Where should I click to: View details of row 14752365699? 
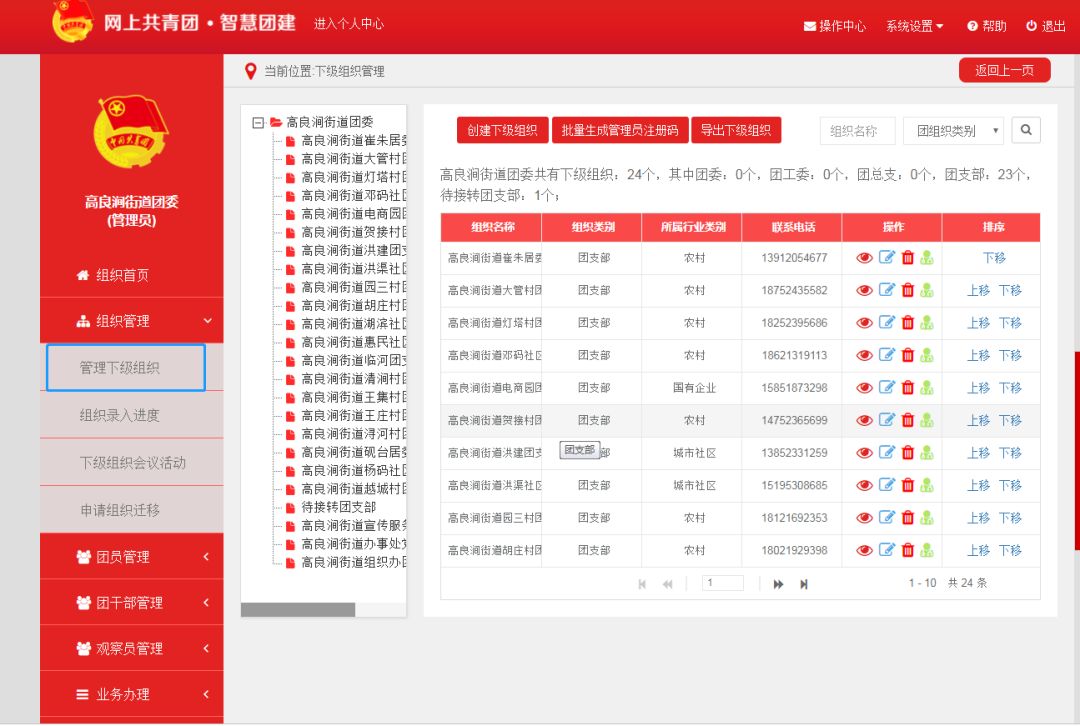(x=864, y=420)
